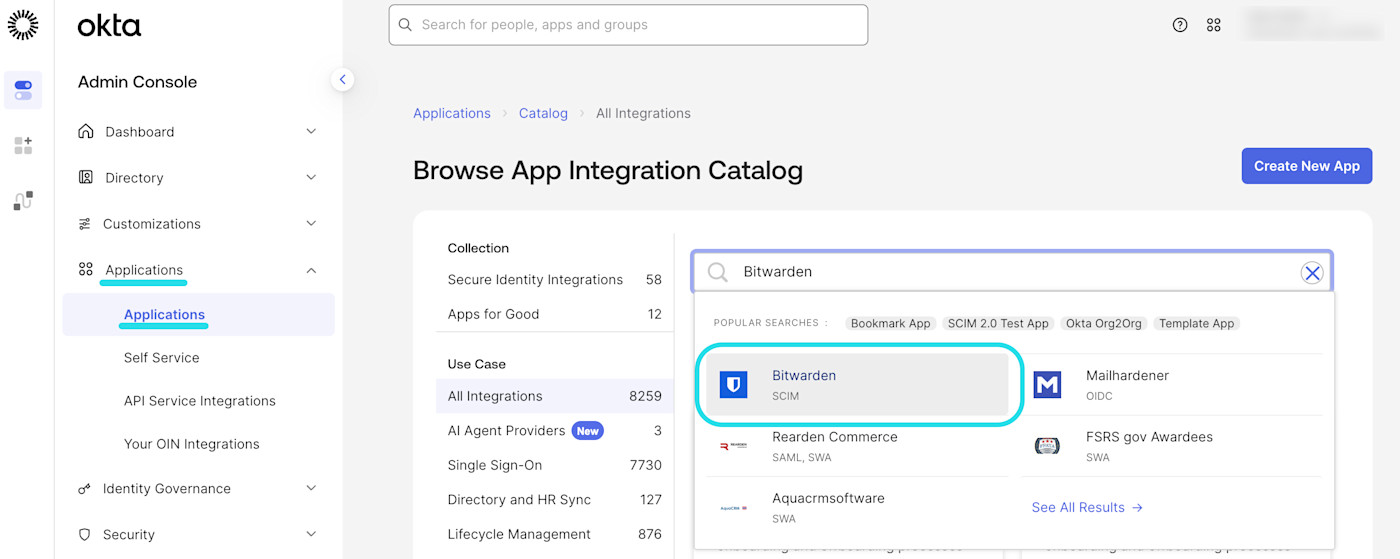Viewport: 1400px width, 559px height.
Task: Open the Customizations sidebar section
Action: click(198, 224)
